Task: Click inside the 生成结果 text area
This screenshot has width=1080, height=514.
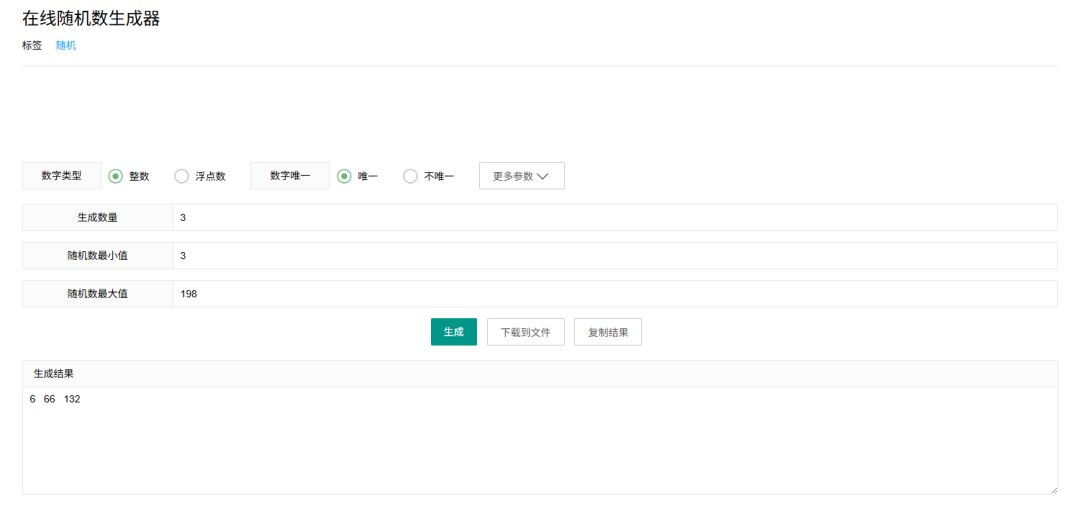Action: tap(540, 440)
